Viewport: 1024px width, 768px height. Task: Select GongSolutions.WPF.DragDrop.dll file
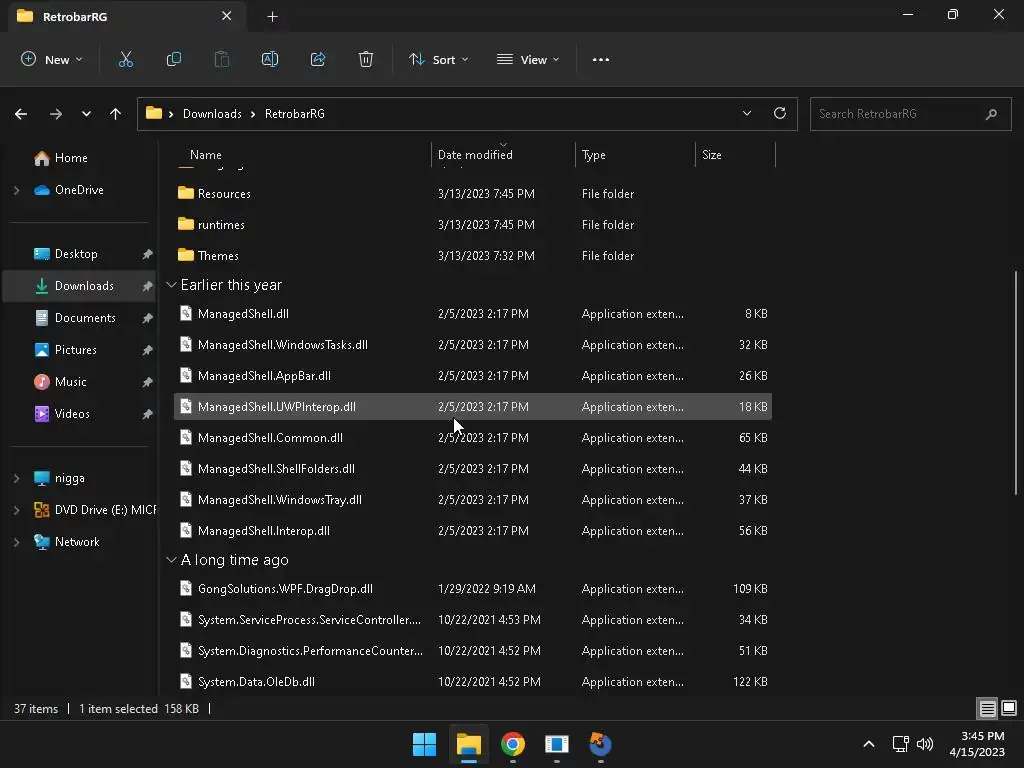tap(473, 589)
